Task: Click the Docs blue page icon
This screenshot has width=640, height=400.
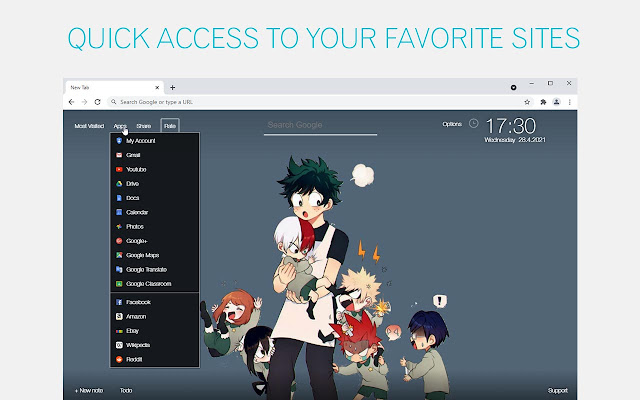Action: click(119, 198)
